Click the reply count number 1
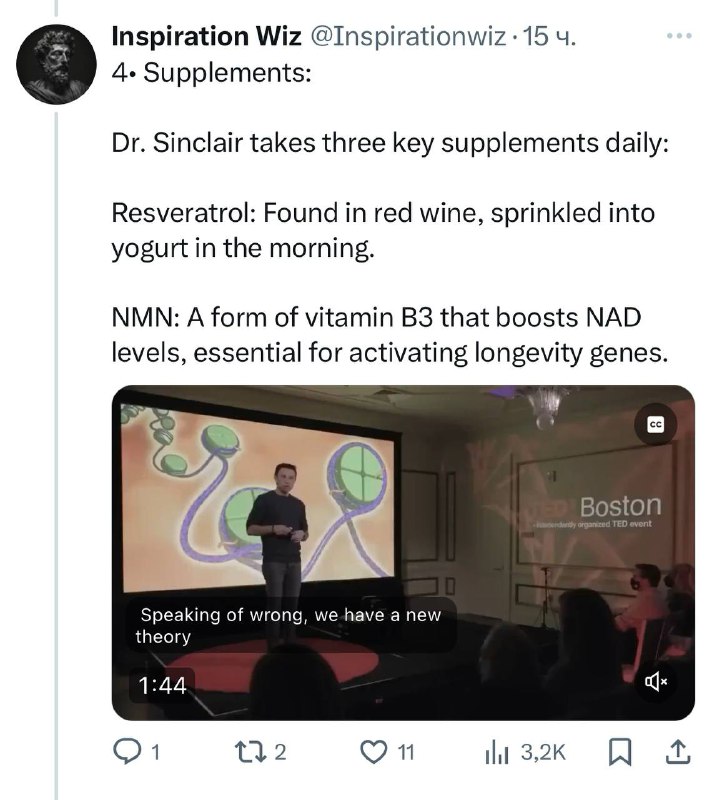This screenshot has width=712, height=800. 156,752
